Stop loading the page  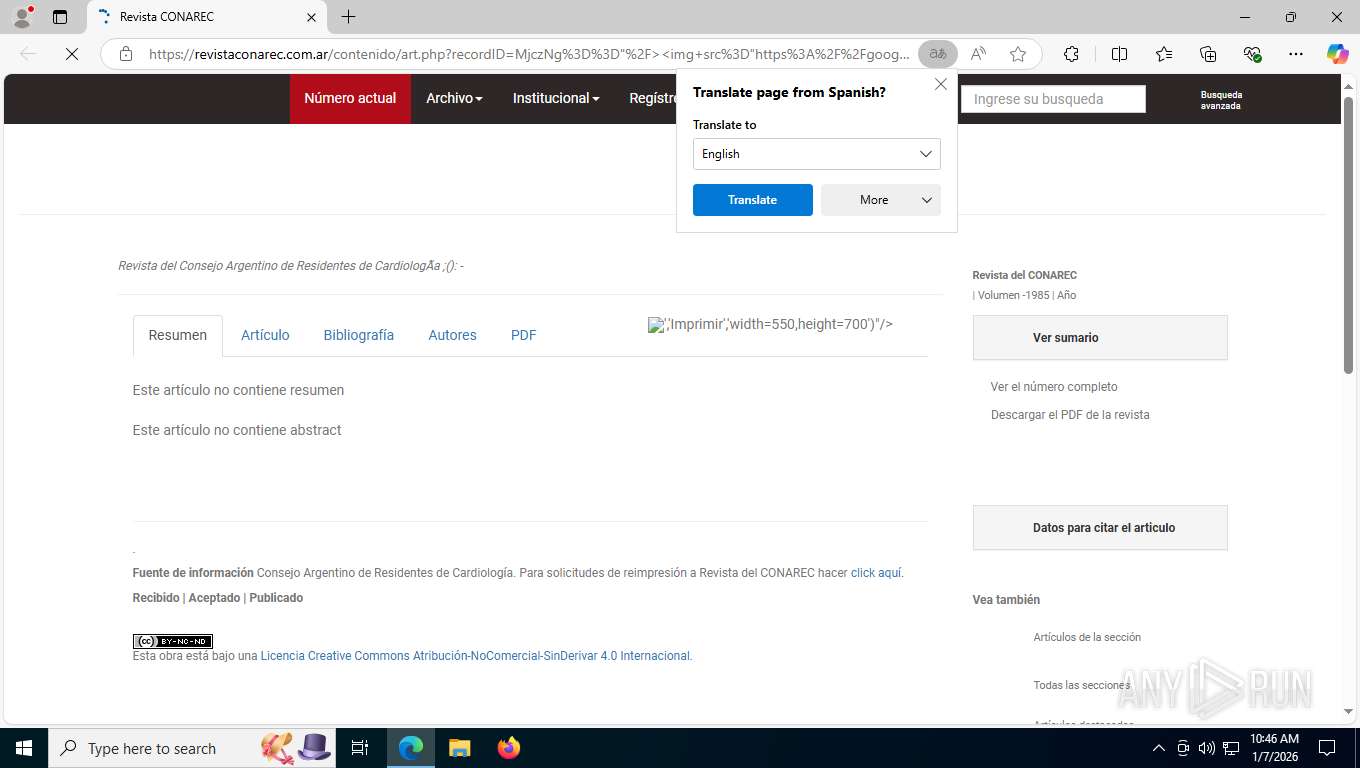tap(72, 54)
